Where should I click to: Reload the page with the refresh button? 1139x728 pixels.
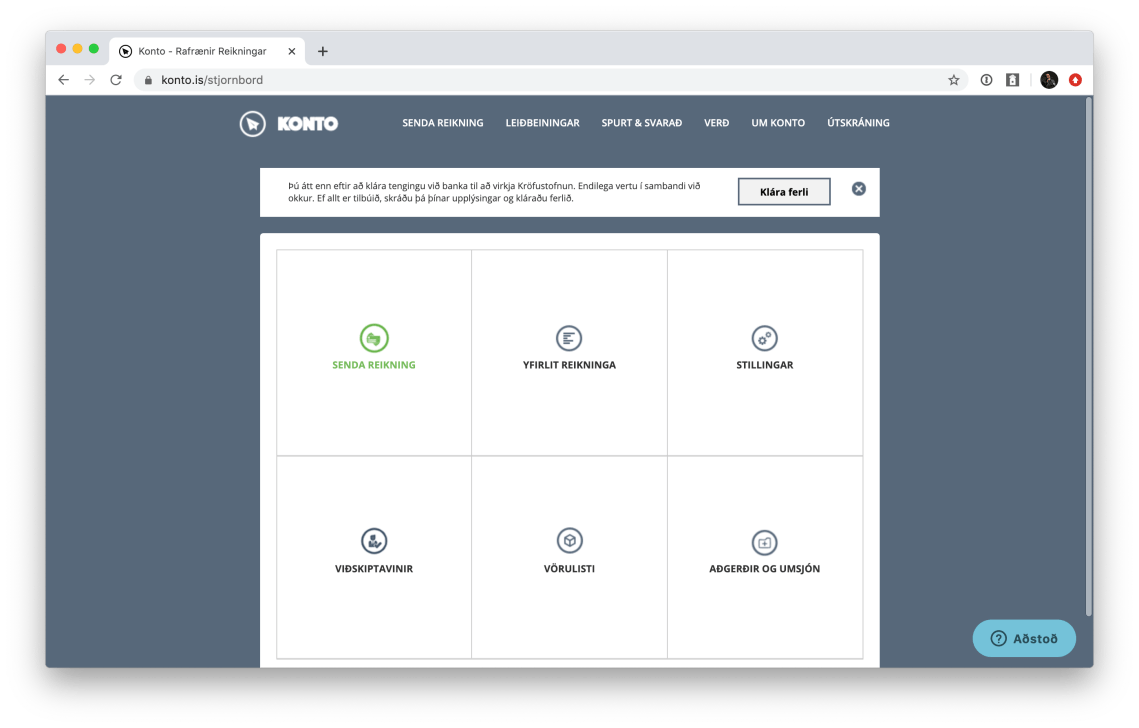(x=116, y=80)
